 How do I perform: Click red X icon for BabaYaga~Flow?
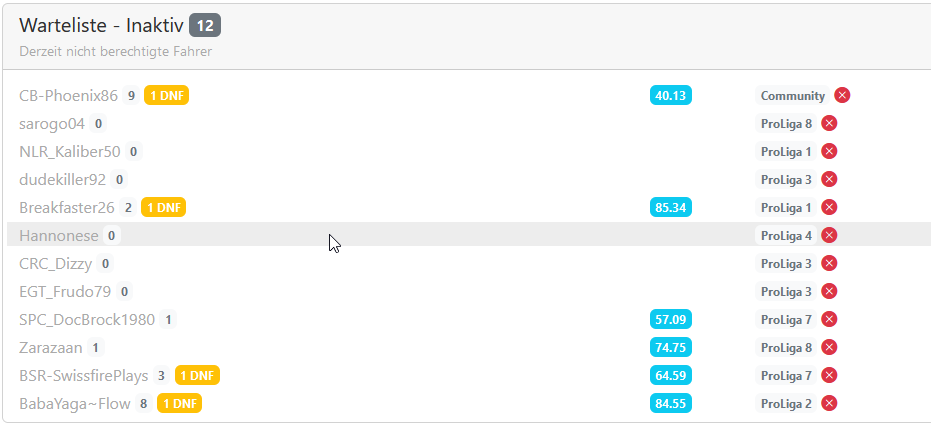point(829,404)
